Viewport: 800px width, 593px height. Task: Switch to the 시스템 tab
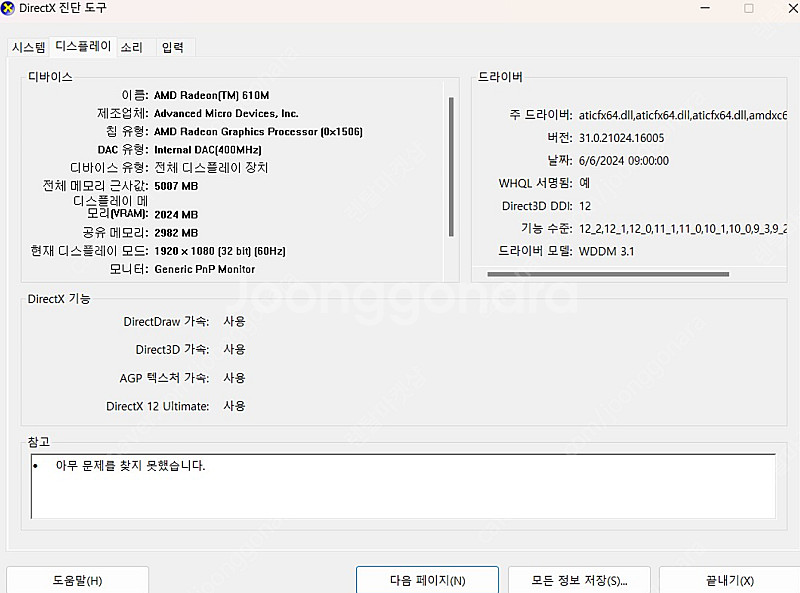[x=29, y=47]
